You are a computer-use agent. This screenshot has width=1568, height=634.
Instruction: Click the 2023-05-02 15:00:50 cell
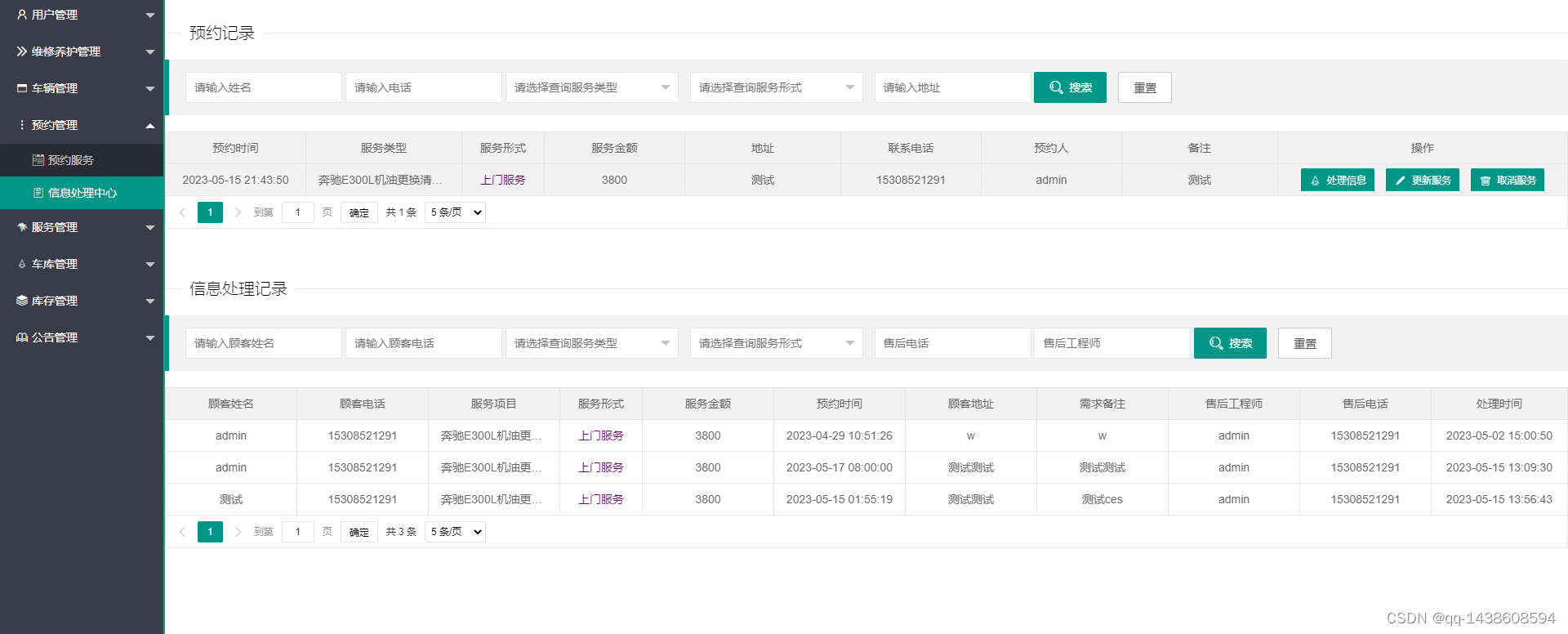pos(1499,435)
